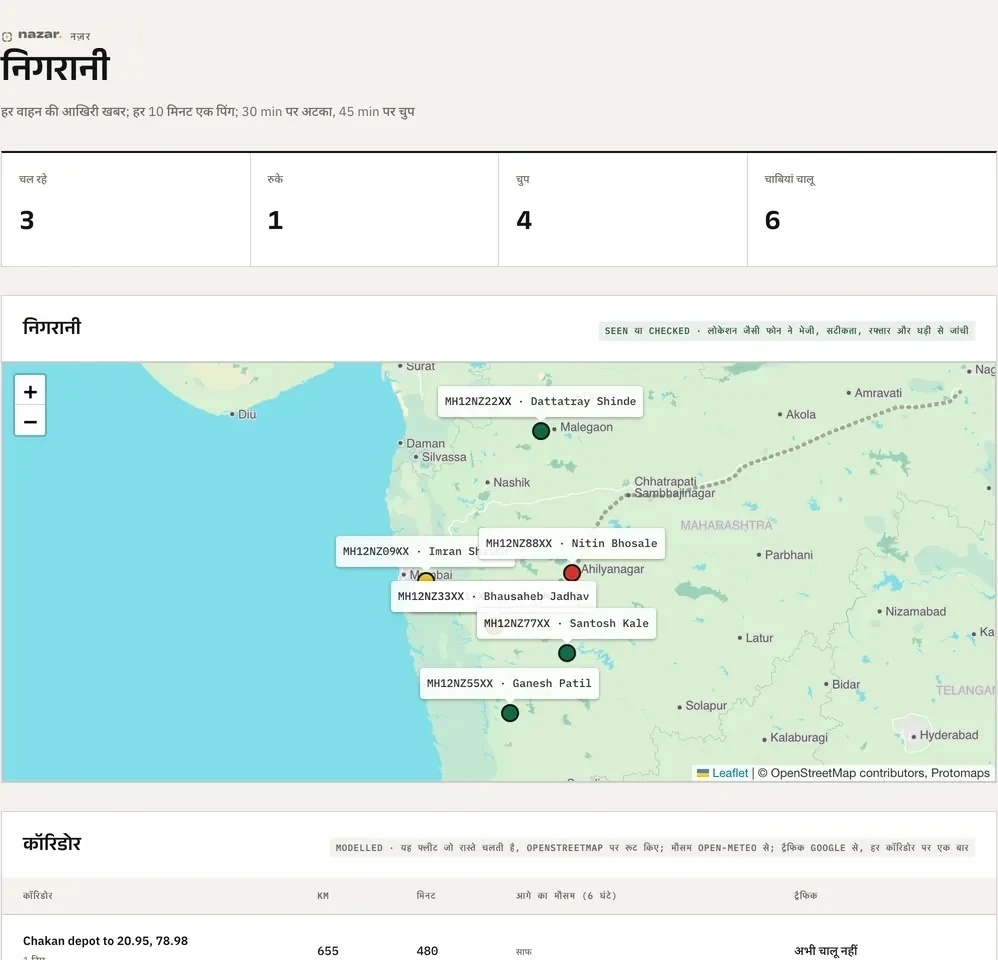Click the 'चाबियां चालू' card showing 6
The height and width of the screenshot is (960, 998).
click(x=871, y=209)
